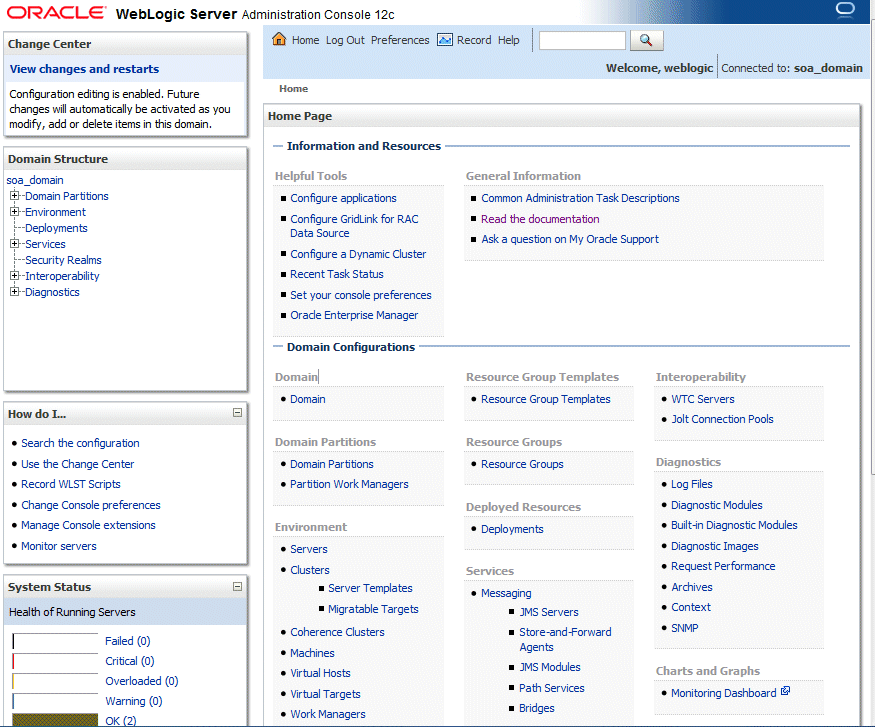Click the magnifier search button

click(x=646, y=40)
